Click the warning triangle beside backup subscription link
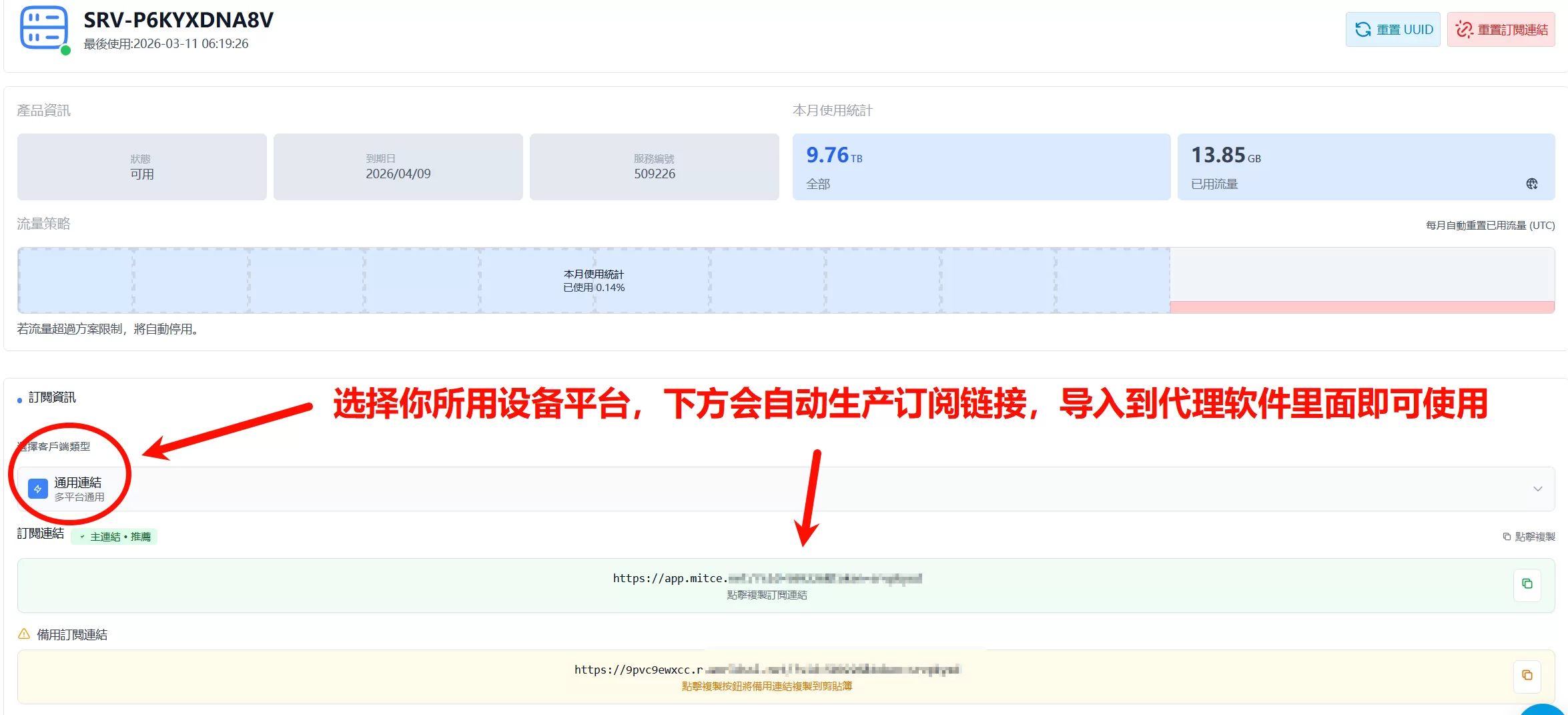The height and width of the screenshot is (715, 1568). point(24,634)
